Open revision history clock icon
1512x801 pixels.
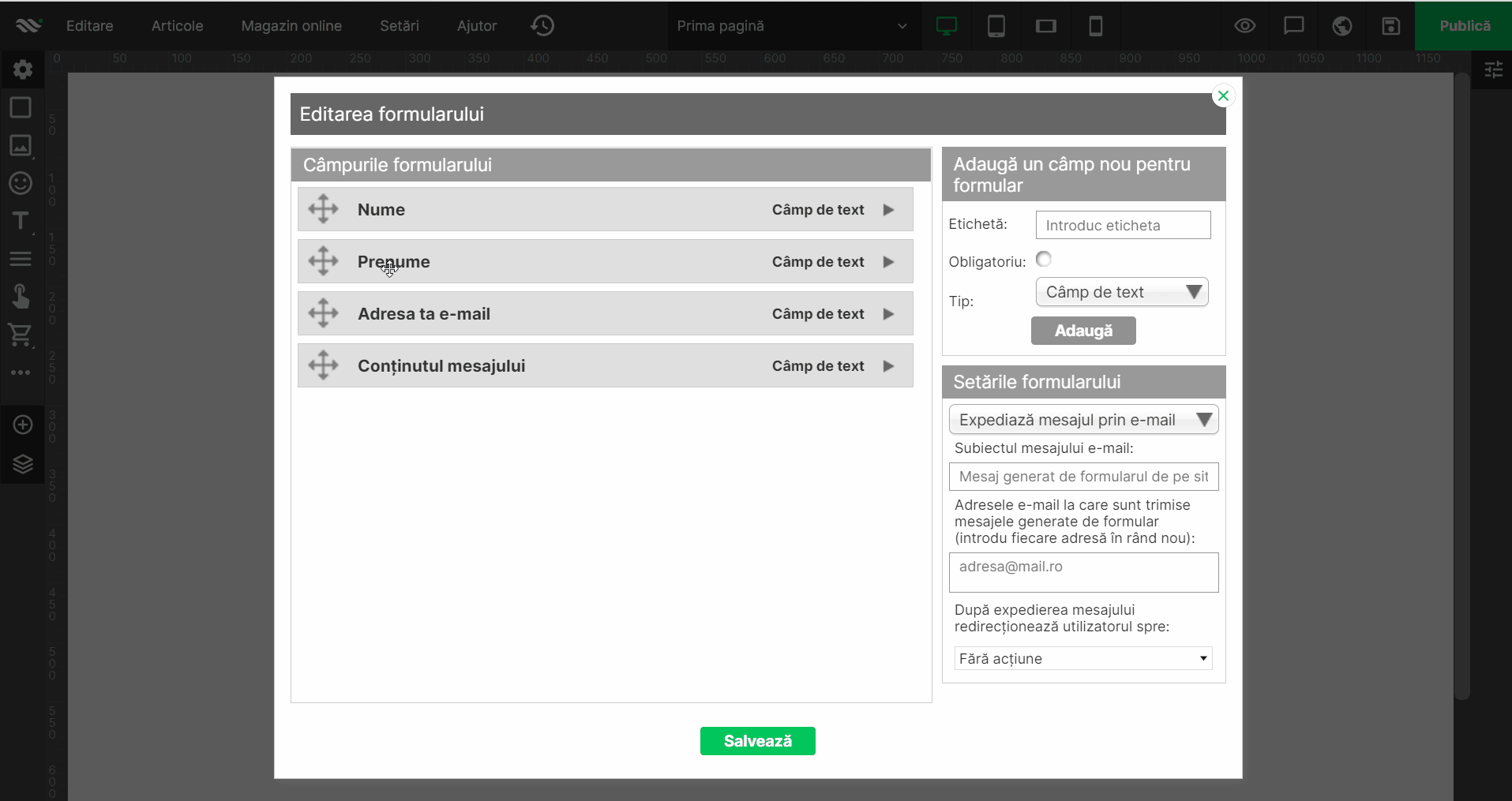click(x=542, y=25)
